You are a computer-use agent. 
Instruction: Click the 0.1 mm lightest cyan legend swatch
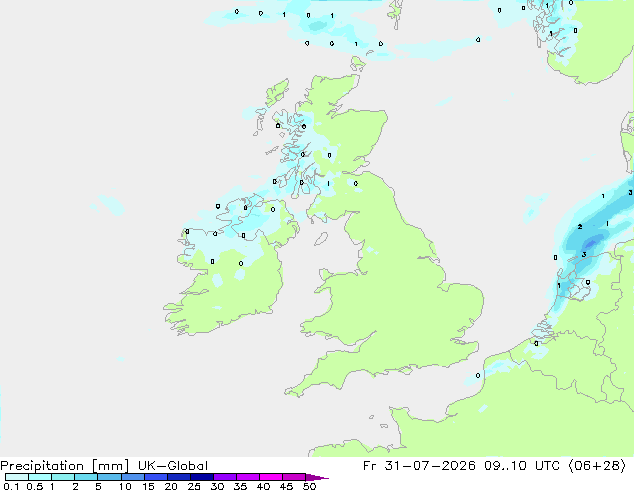click(x=17, y=477)
